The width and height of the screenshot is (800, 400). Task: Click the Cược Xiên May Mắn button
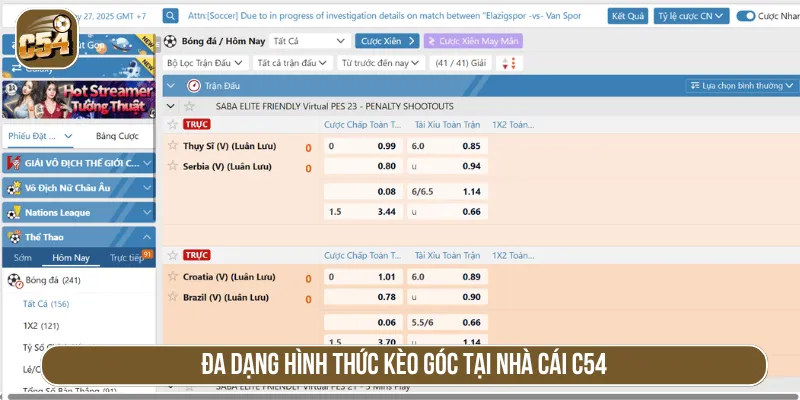pos(473,41)
